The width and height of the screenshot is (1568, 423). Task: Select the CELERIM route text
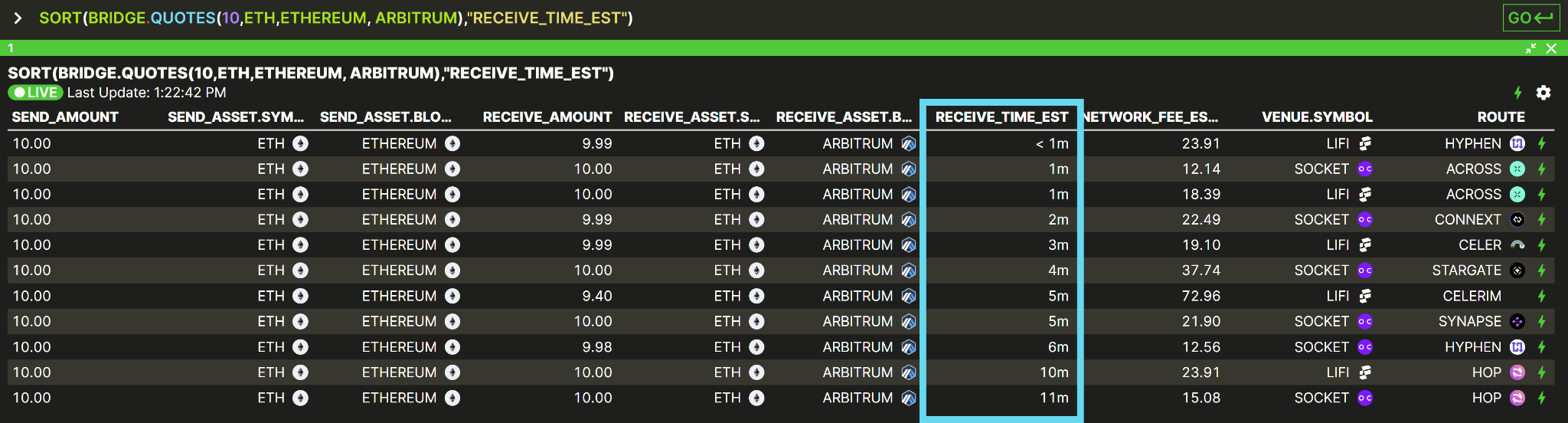(1472, 296)
